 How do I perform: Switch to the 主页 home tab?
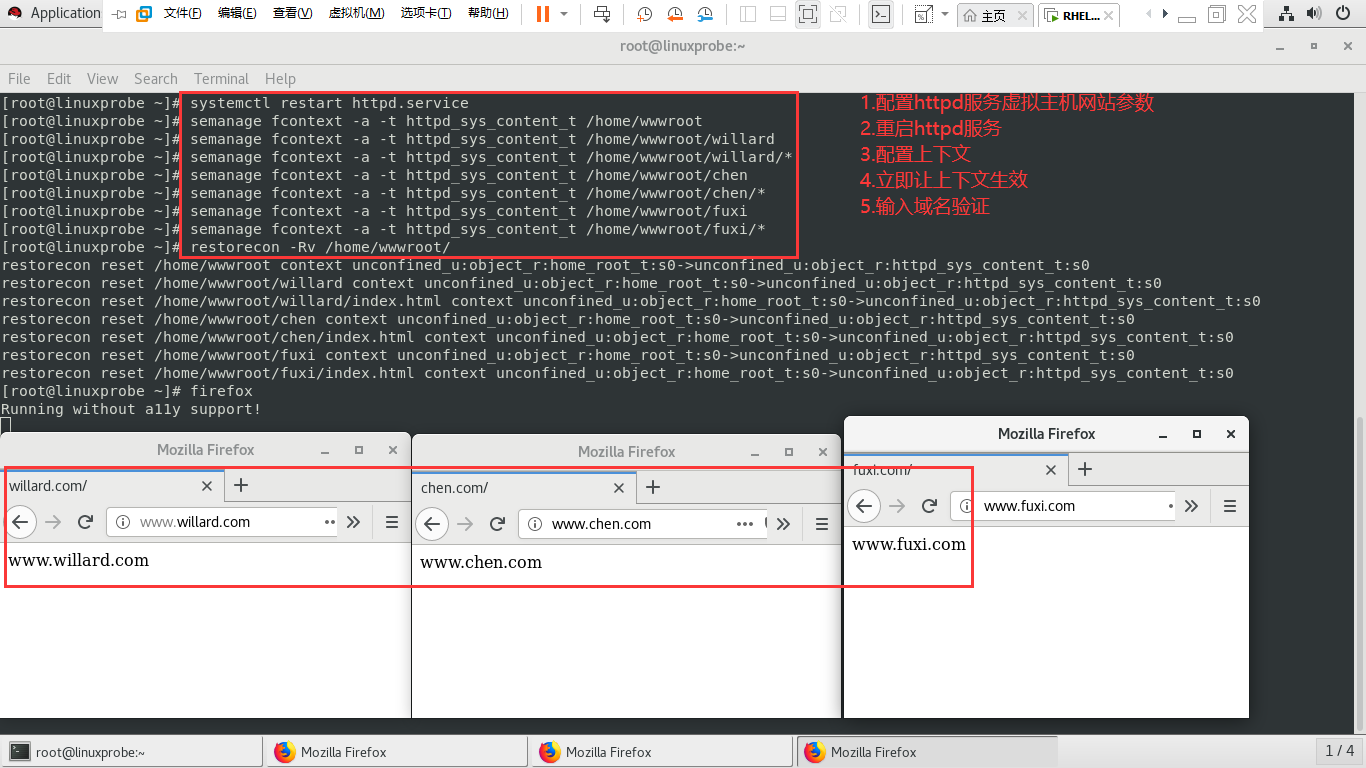point(988,13)
